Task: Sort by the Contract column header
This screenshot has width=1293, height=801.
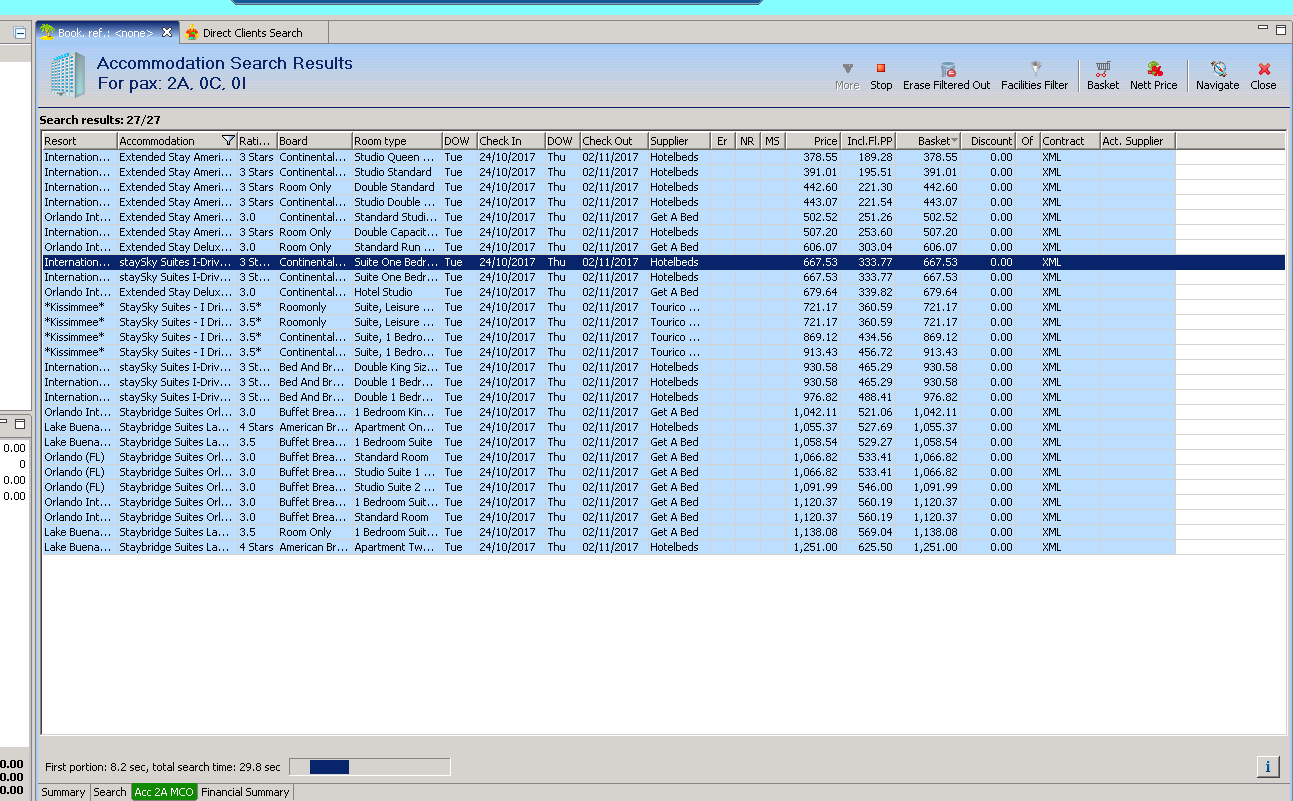Action: [x=1070, y=141]
